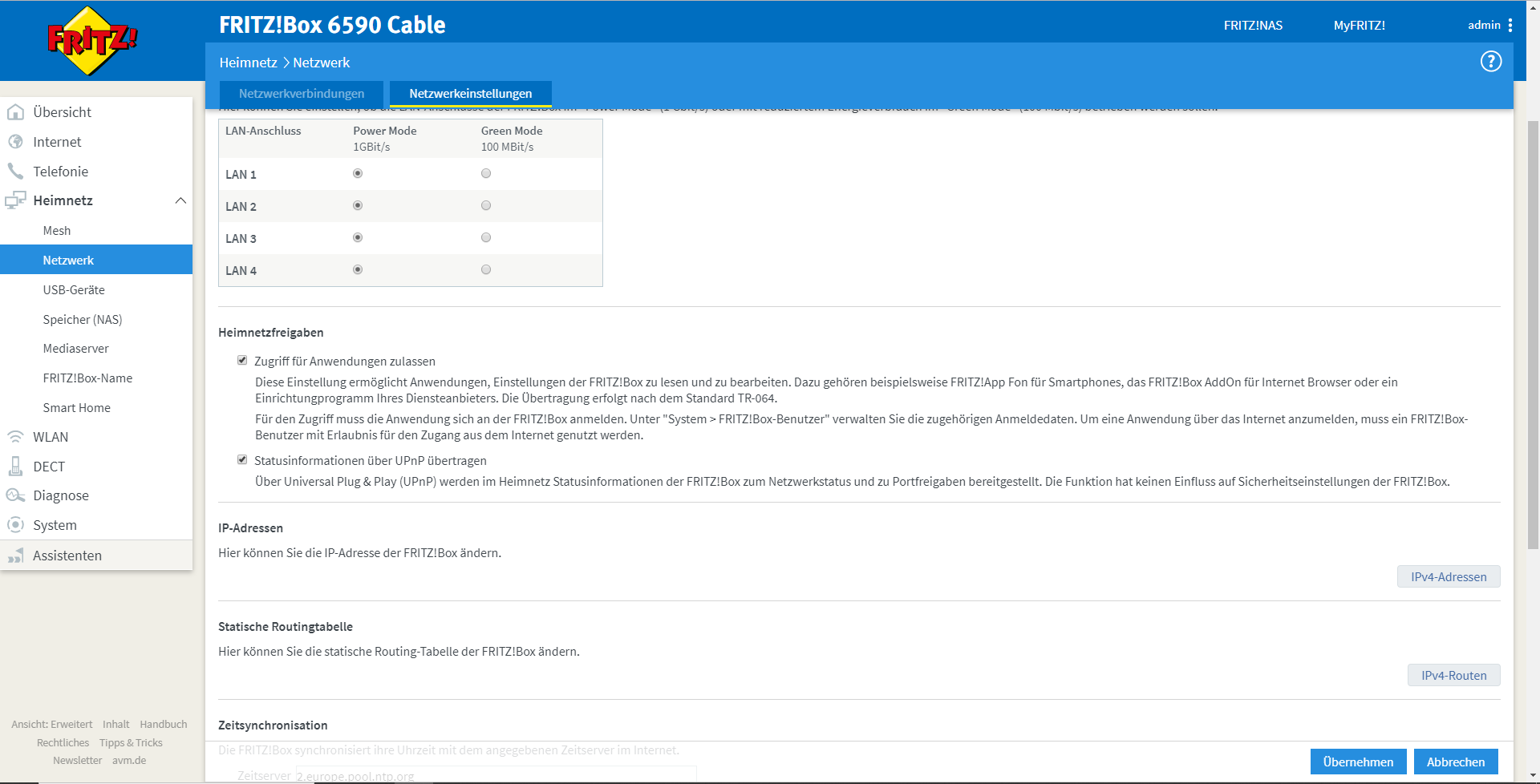Select Power Mode for LAN 2

click(358, 205)
